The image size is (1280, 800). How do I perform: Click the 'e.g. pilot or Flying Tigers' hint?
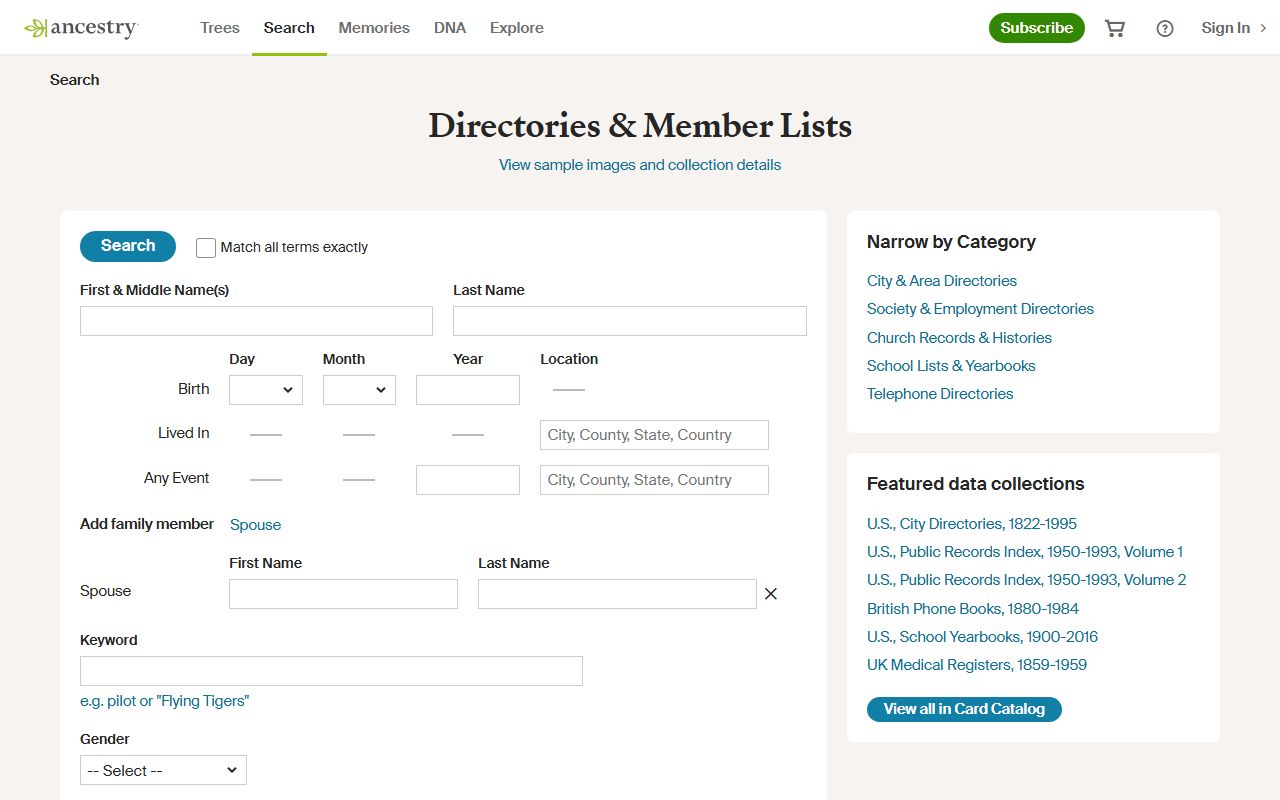[x=164, y=701]
